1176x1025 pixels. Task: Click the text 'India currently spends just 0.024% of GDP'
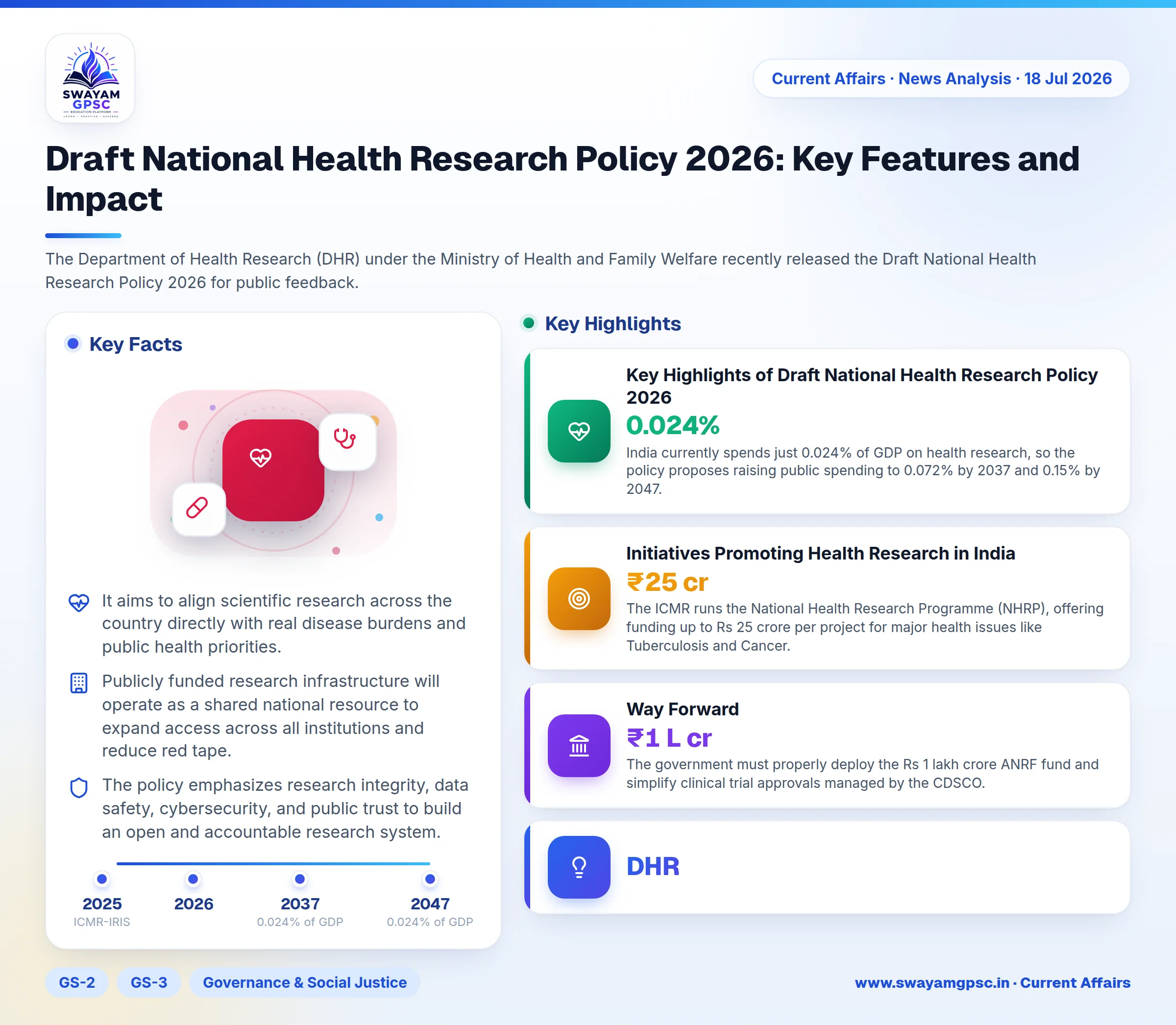[x=863, y=470]
